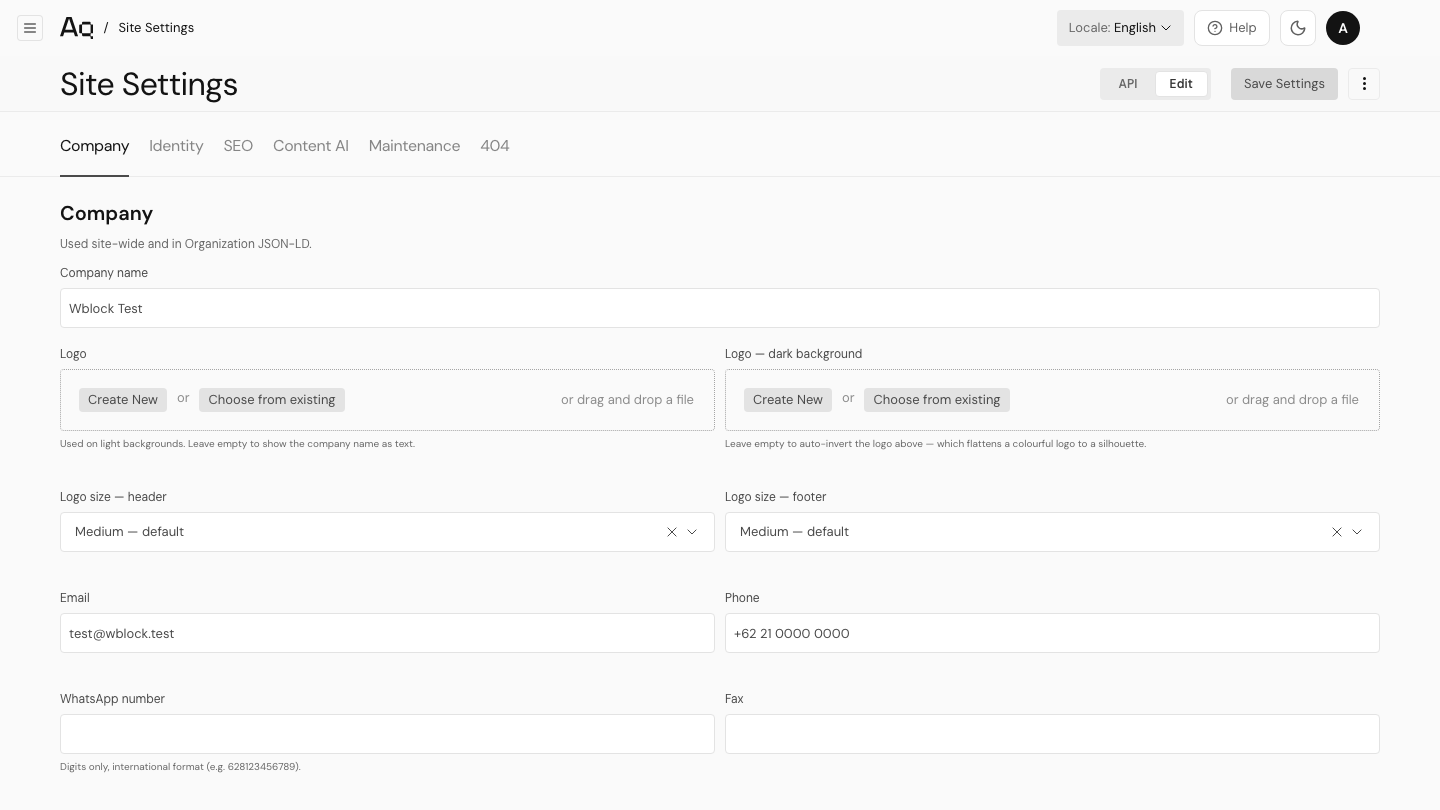This screenshot has height=810, width=1440.
Task: Click the 'Used on light backgrounds' hint
Action: click(237, 444)
